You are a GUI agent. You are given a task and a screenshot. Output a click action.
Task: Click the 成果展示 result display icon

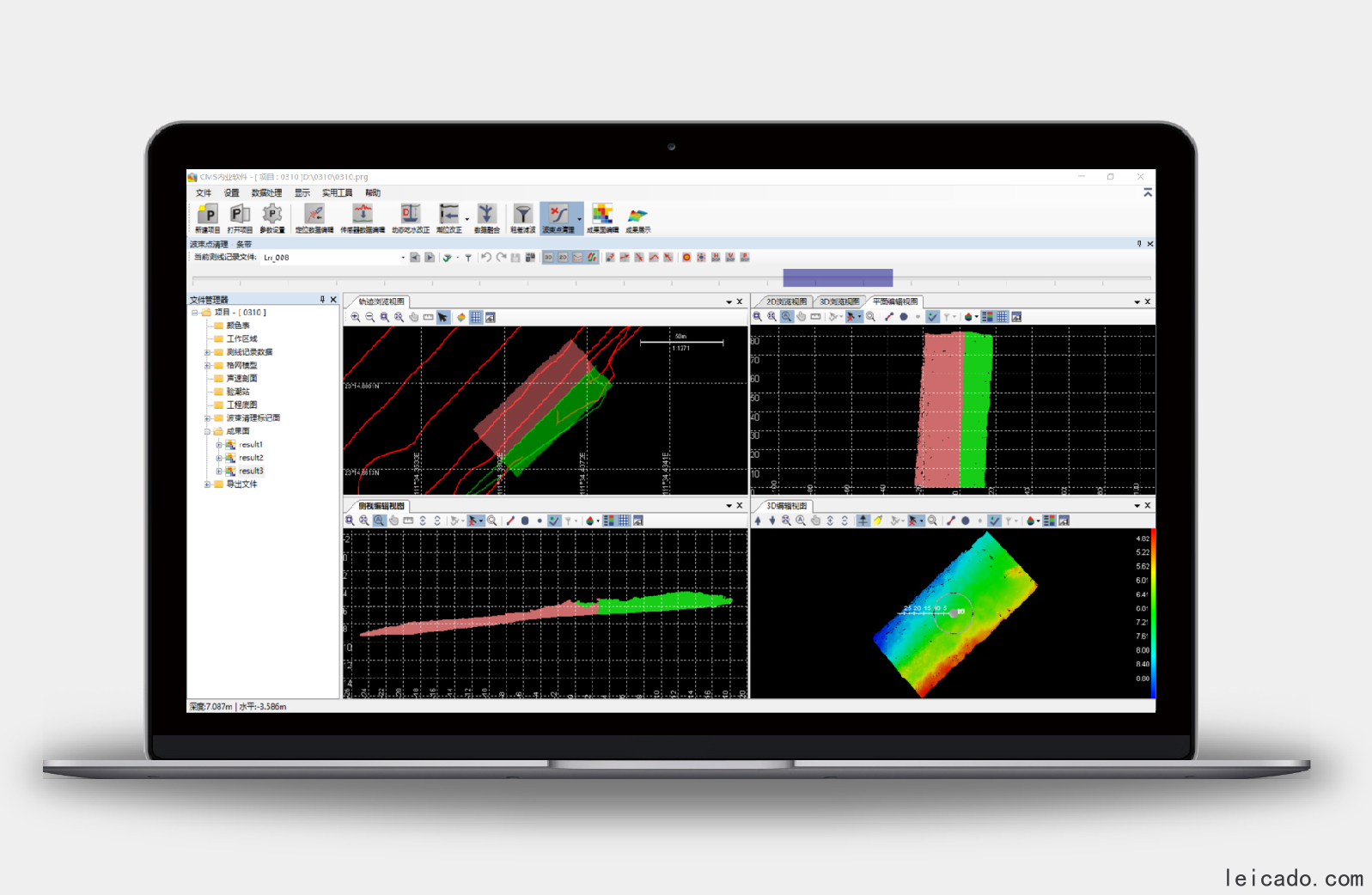(x=637, y=216)
